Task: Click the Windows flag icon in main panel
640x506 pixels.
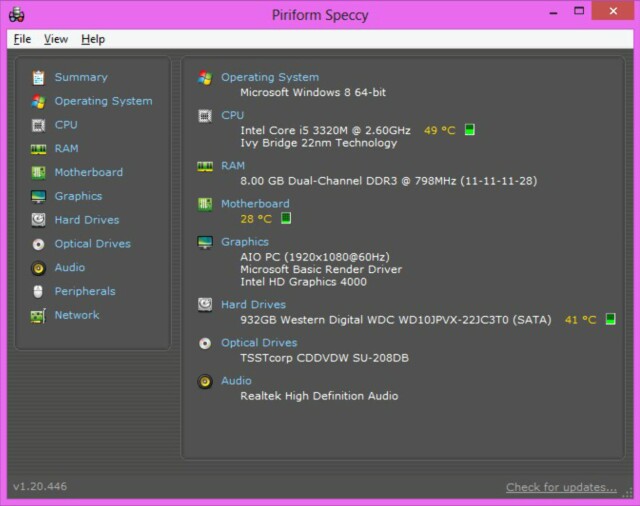Action: (x=205, y=78)
